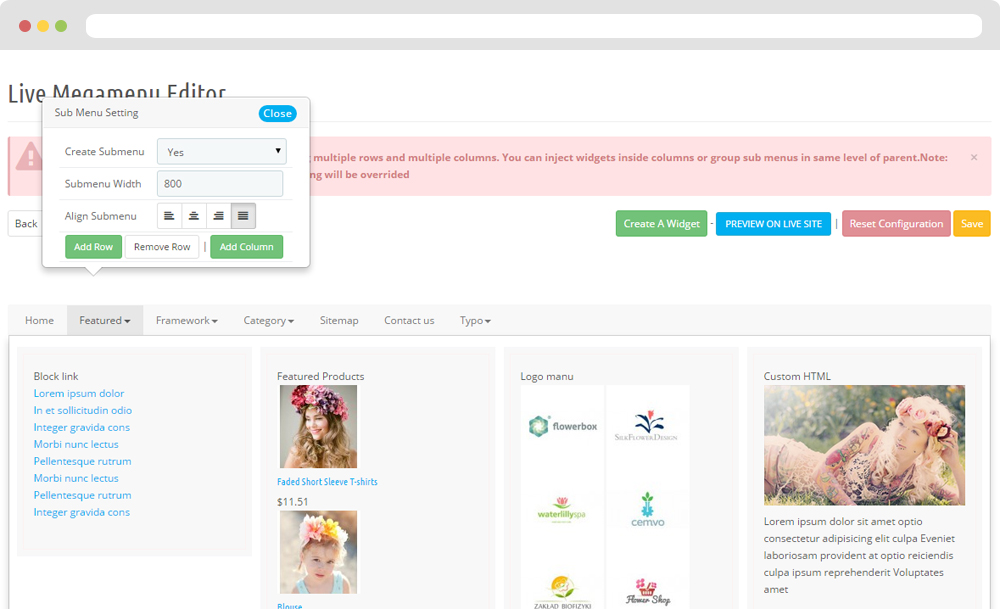Open Preview On Live Site

click(x=774, y=224)
